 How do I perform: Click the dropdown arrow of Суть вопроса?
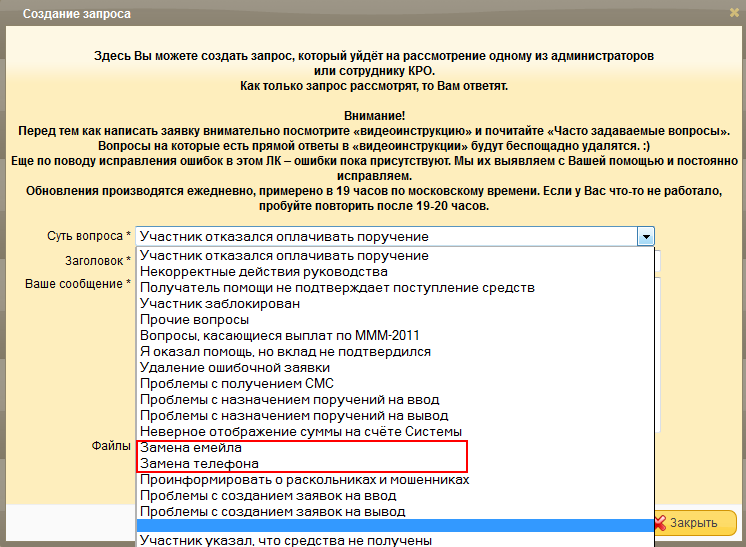coord(646,236)
